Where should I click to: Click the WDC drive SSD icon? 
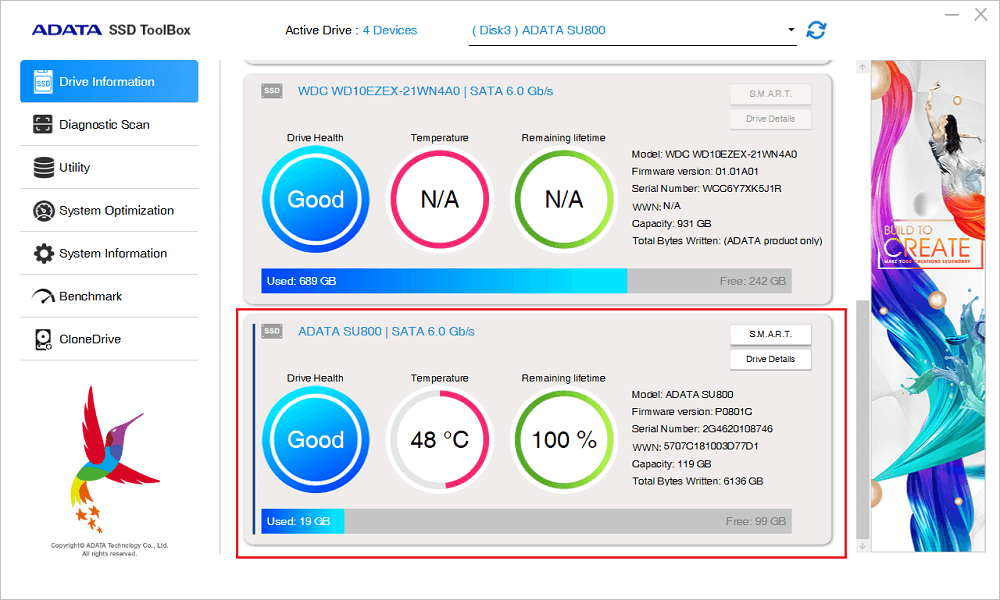pyautogui.click(x=272, y=91)
